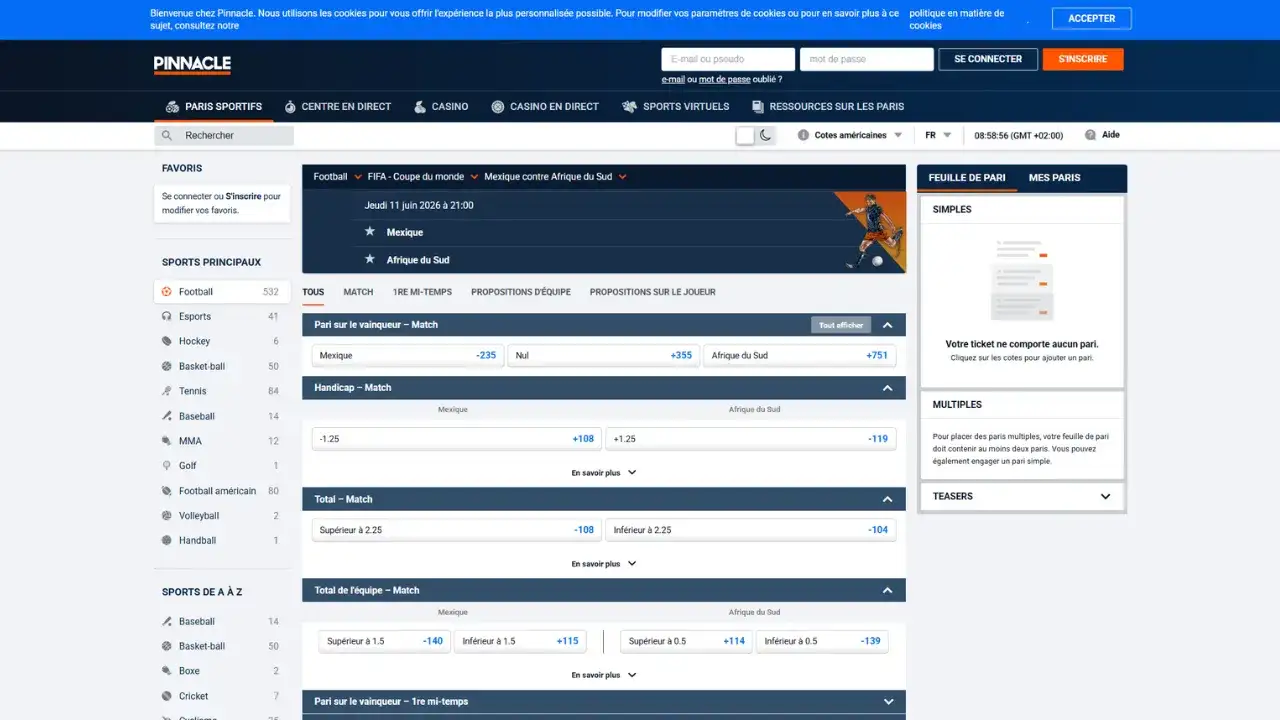This screenshot has width=1280, height=720.
Task: Click the Boxe glove icon
Action: 167,671
